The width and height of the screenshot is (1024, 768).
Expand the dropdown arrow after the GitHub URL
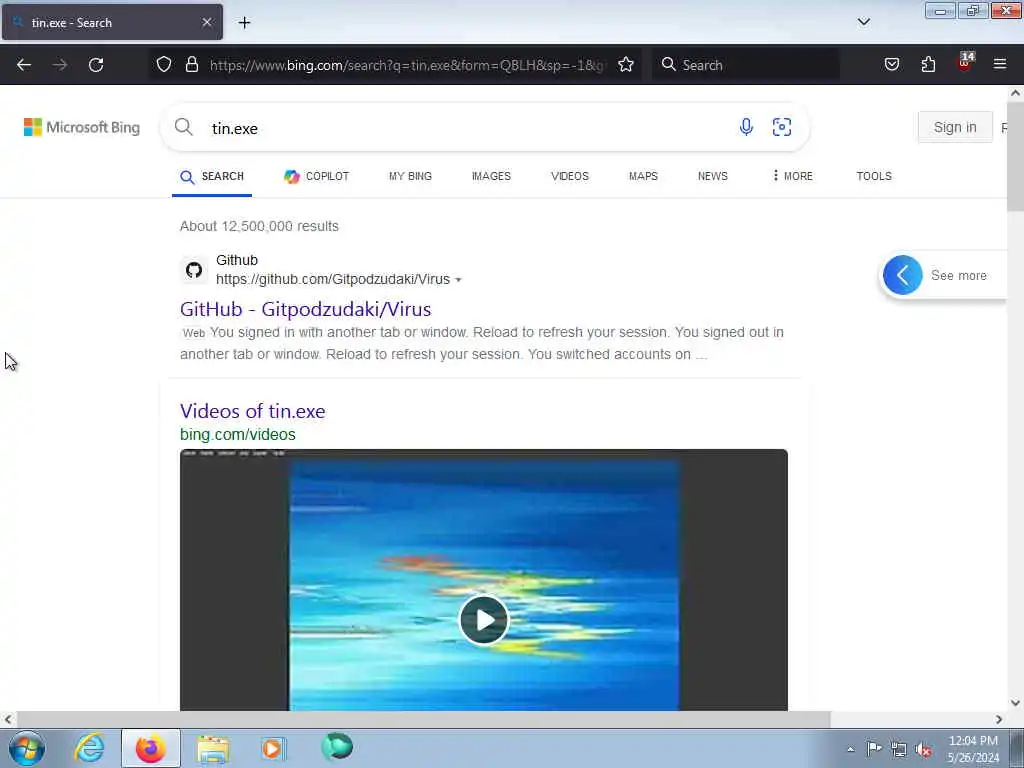458,280
